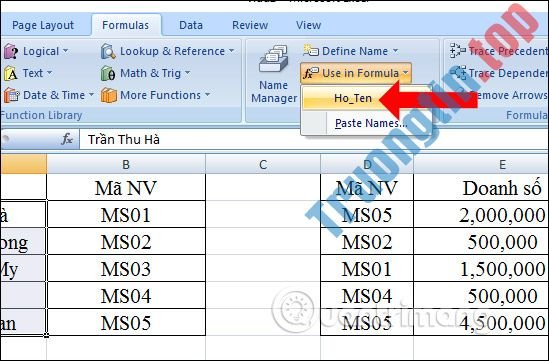Click the Lookup & Reference magnifier icon

(x=108, y=51)
